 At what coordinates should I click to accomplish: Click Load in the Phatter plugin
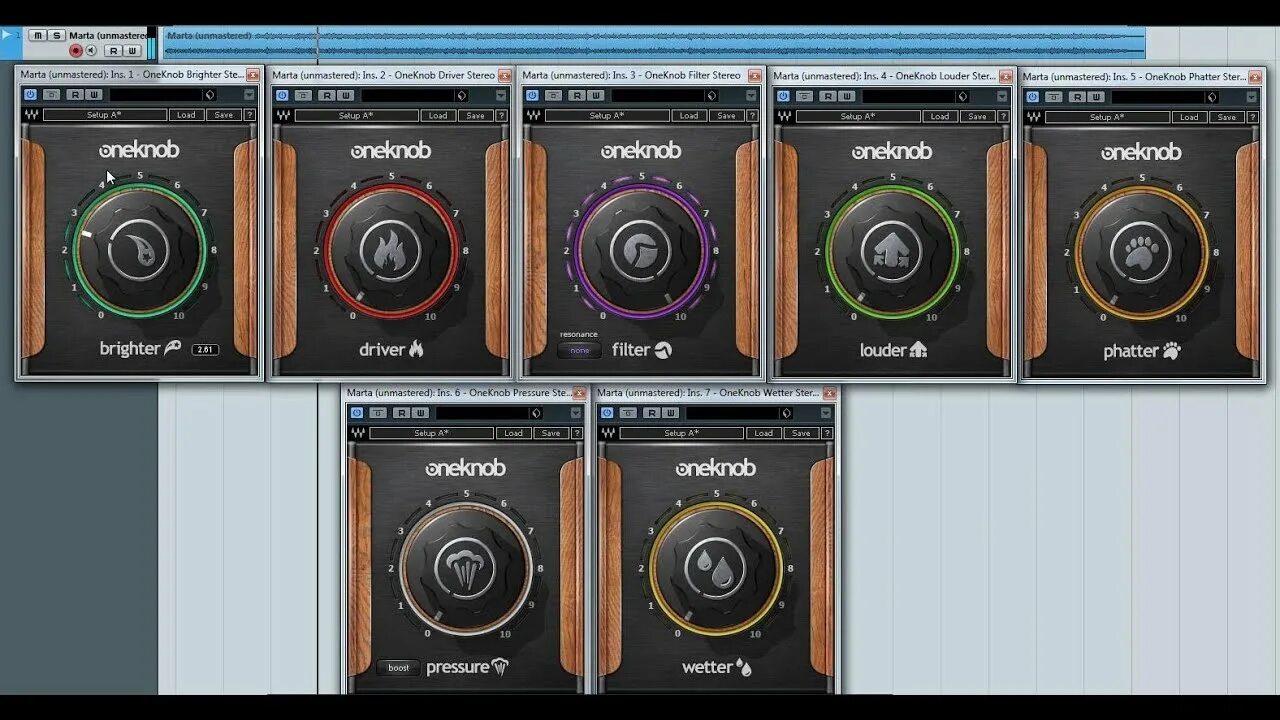pos(1189,117)
